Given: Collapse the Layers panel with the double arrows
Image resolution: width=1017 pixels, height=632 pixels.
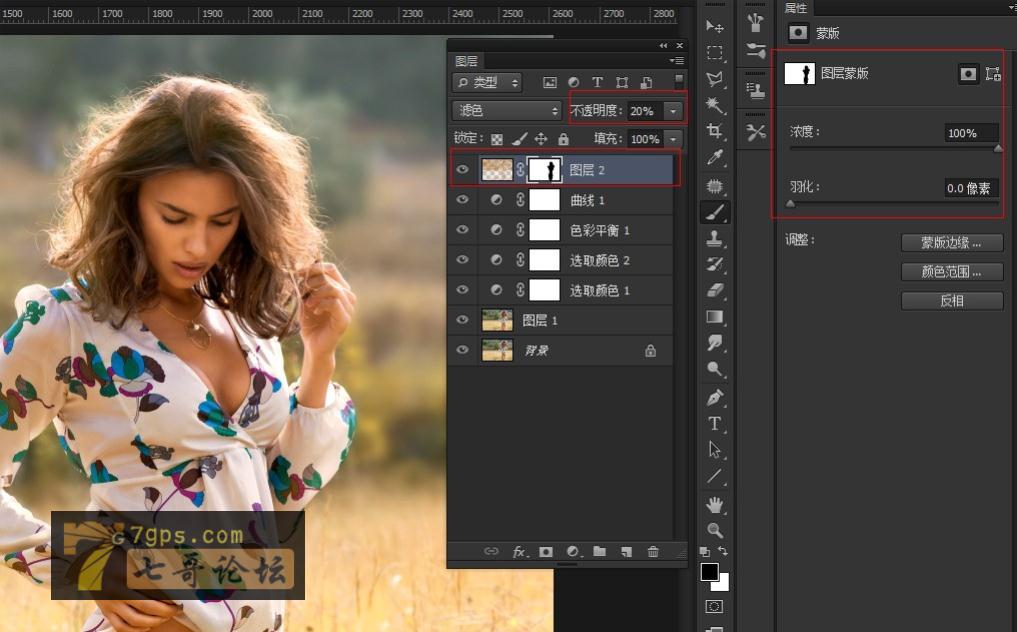Looking at the screenshot, I should 663,45.
